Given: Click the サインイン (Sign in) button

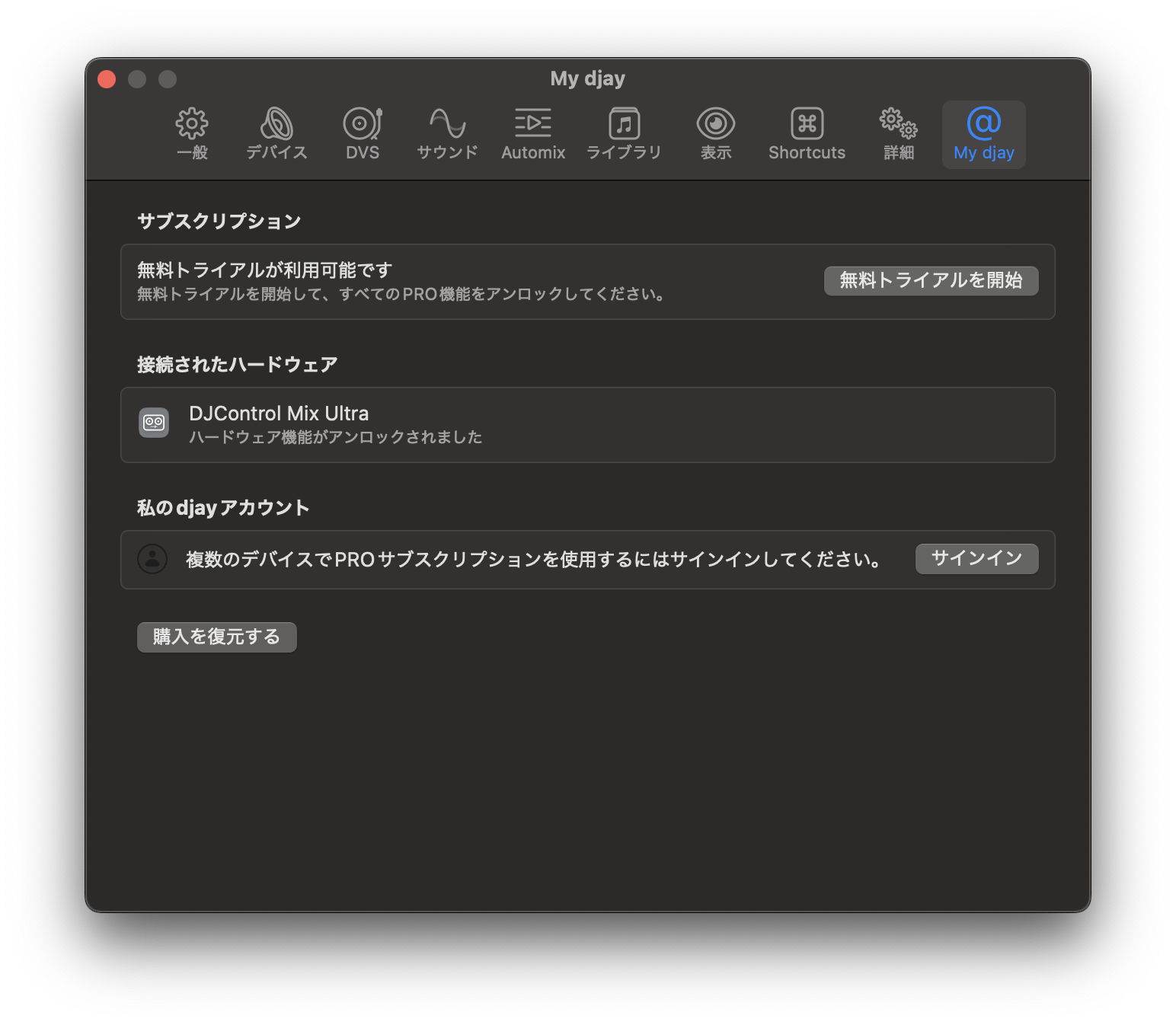Looking at the screenshot, I should click(976, 558).
